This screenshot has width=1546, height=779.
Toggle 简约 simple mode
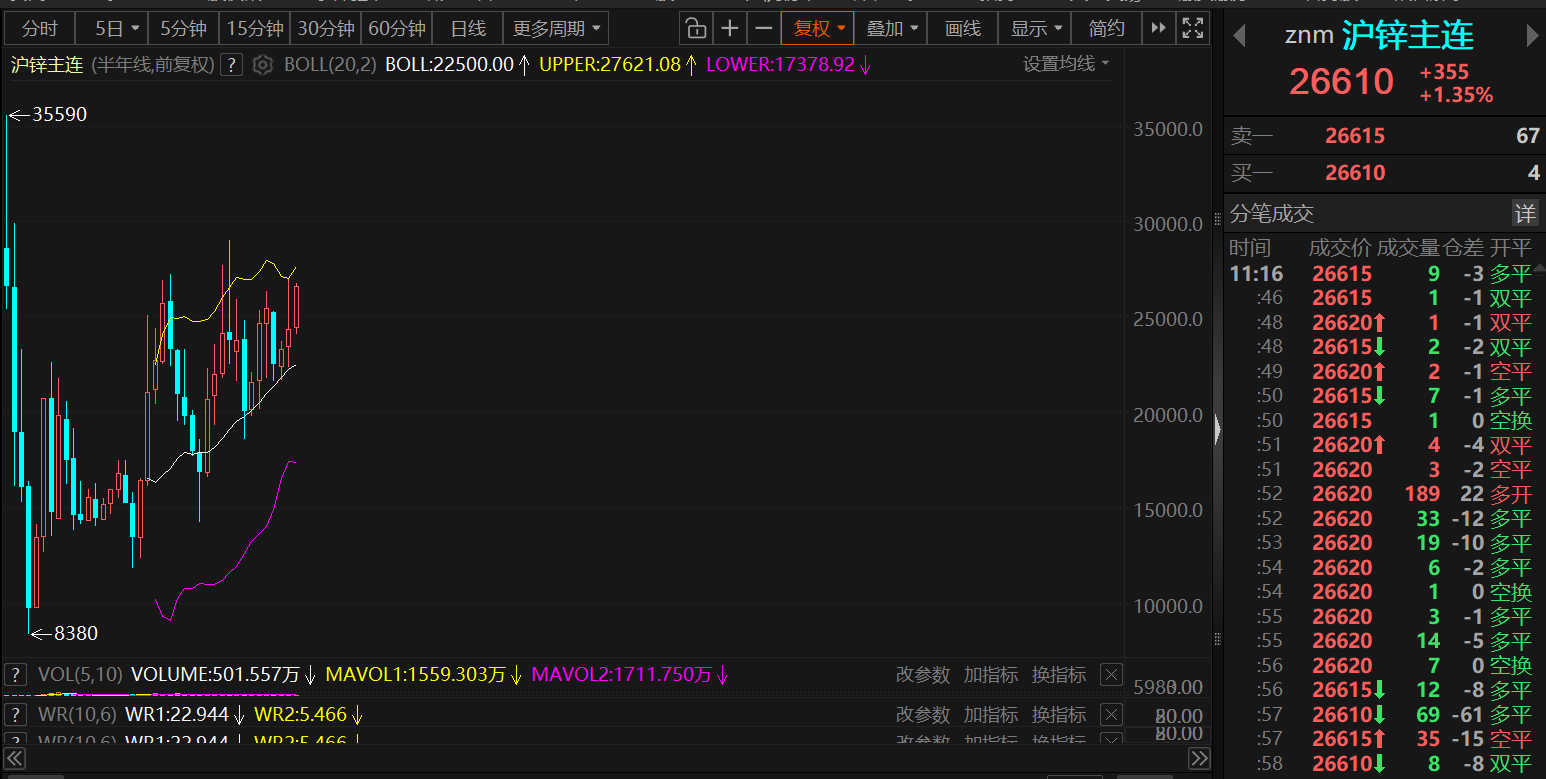pyautogui.click(x=1106, y=29)
